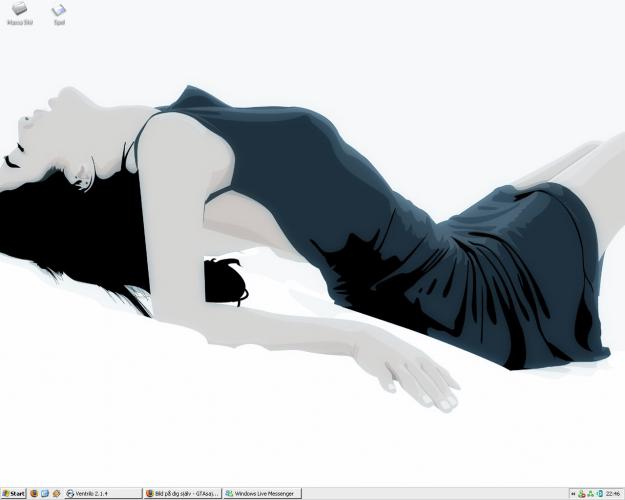Viewport: 625px width, 500px height.
Task: Click the third Quick Launch icon
Action: [57, 494]
